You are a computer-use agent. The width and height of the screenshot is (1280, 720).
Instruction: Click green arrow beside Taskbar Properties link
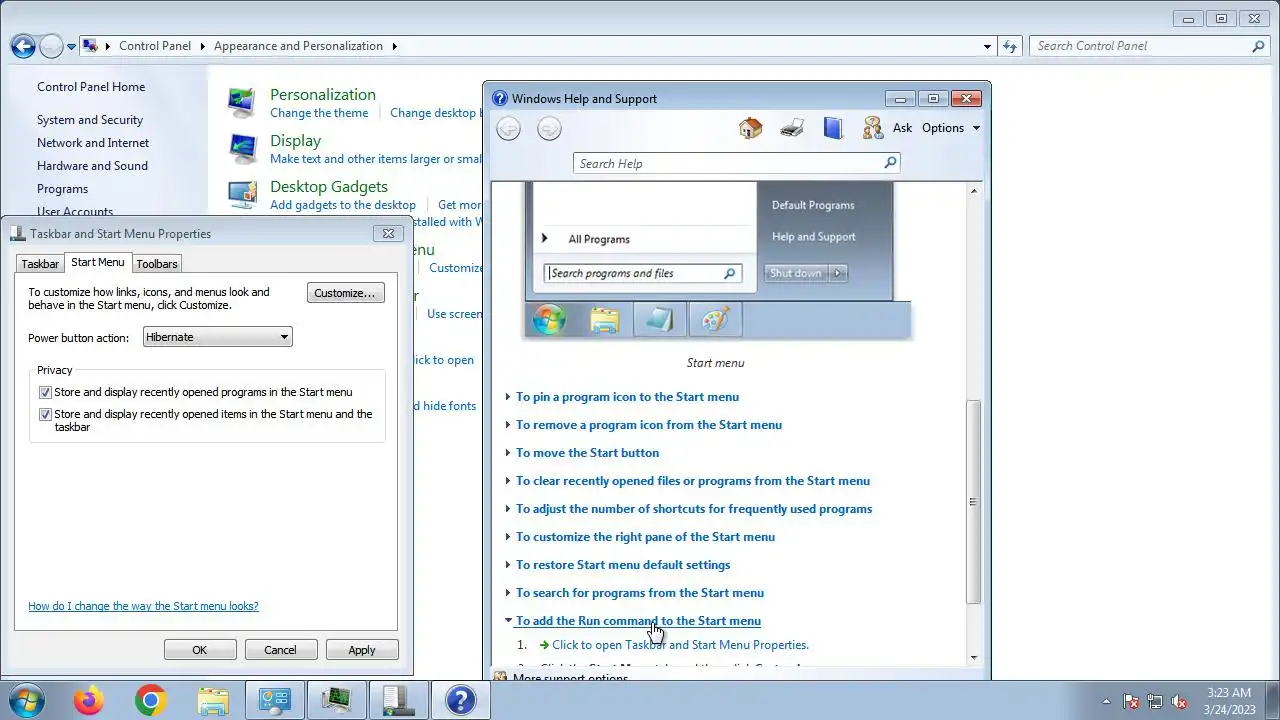pyautogui.click(x=544, y=645)
